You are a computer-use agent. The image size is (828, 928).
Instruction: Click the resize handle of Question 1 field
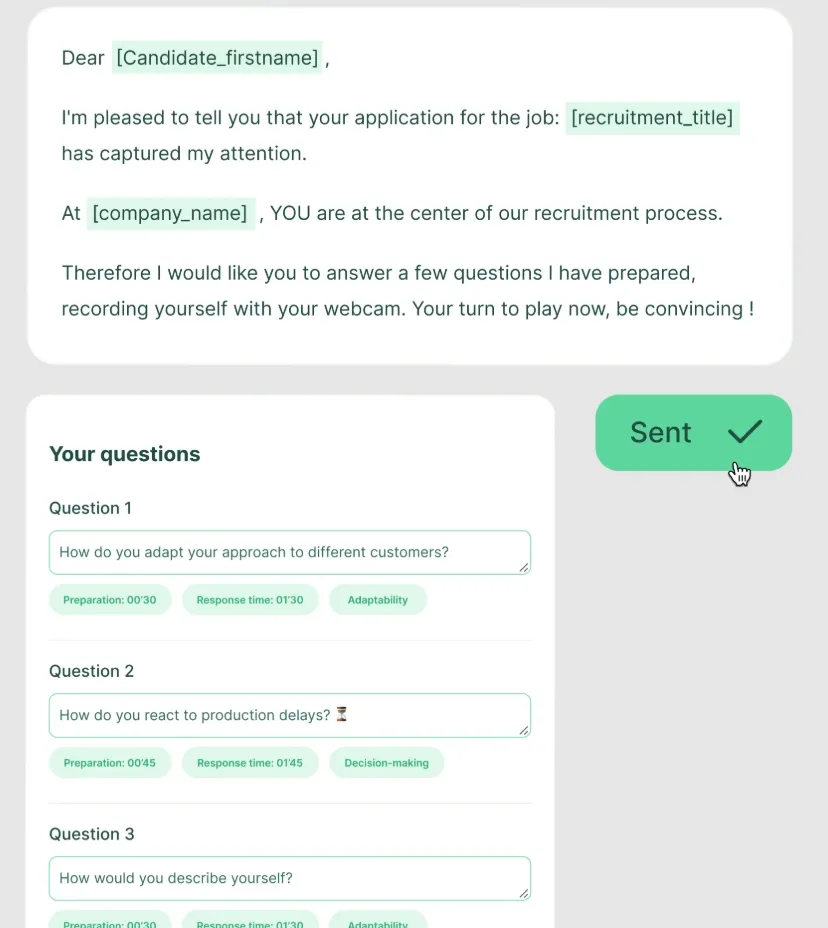click(x=523, y=567)
